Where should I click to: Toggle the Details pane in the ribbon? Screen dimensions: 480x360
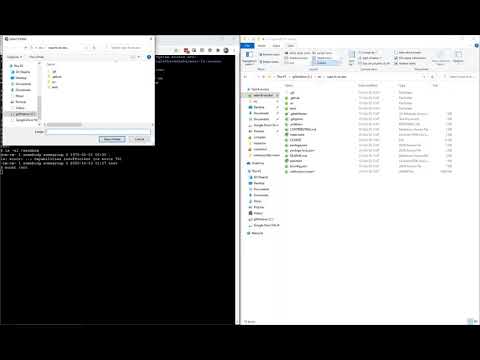pyautogui.click(x=269, y=62)
